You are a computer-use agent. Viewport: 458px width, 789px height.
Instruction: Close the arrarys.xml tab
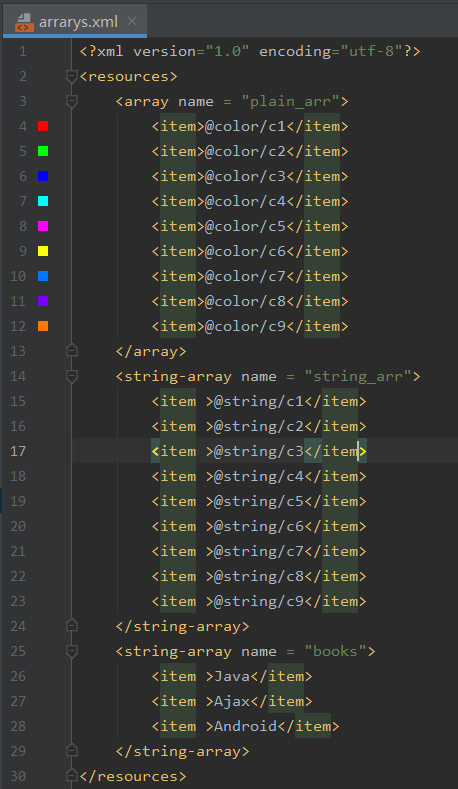(132, 21)
